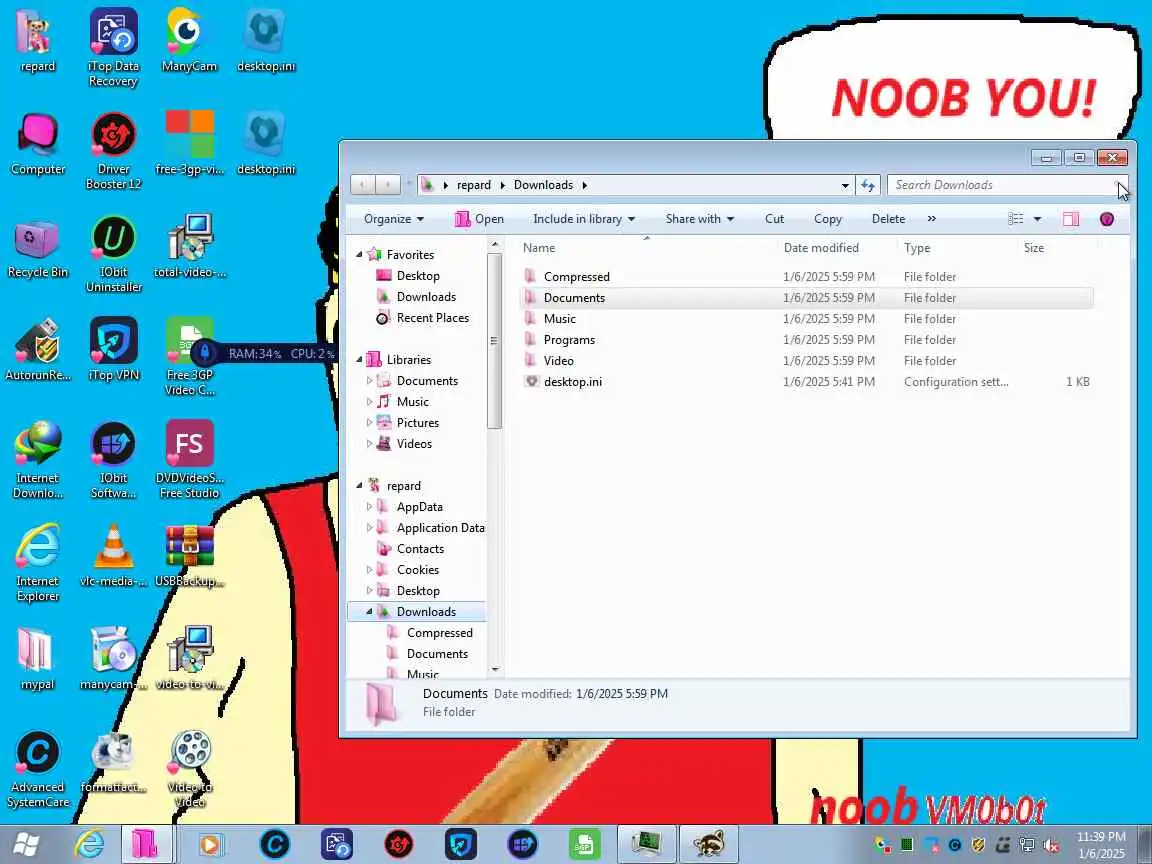Open the Include in library dropdown
Image resolution: width=1152 pixels, height=864 pixels.
click(x=584, y=219)
